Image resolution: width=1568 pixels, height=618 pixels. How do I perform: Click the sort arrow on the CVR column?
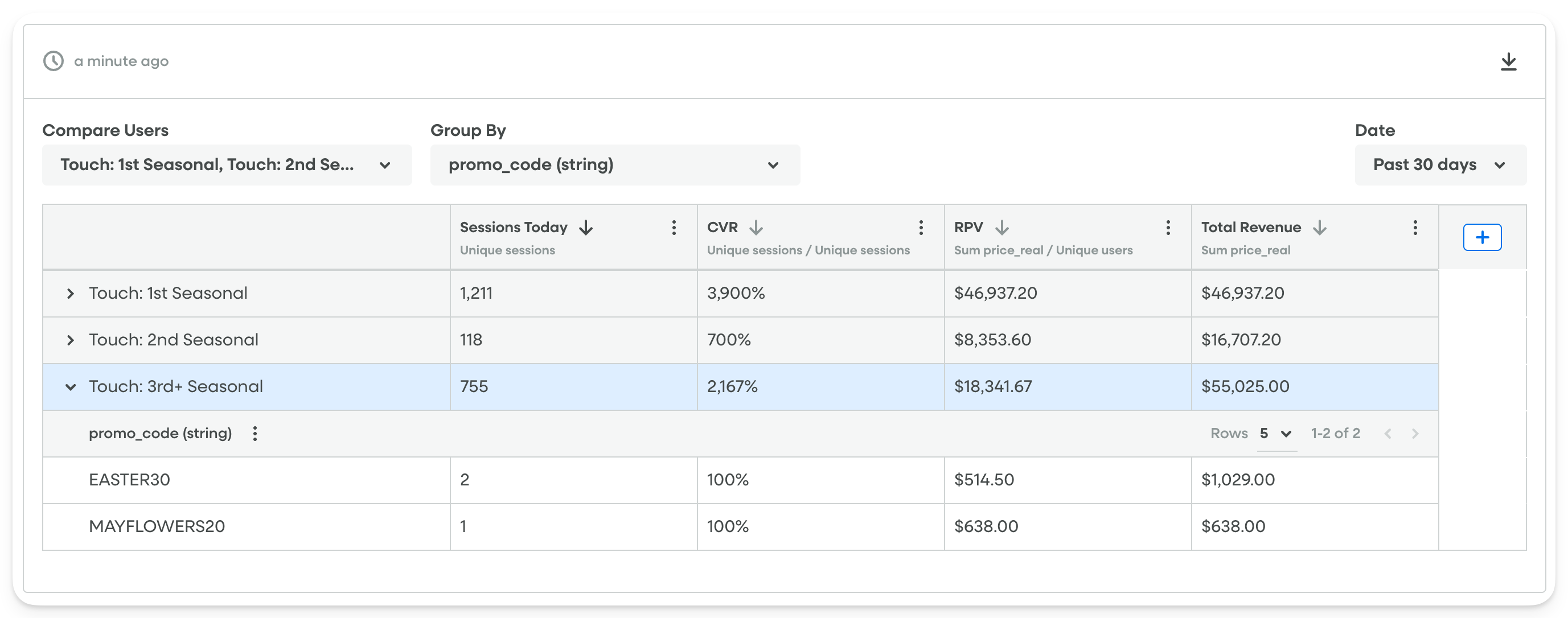pyautogui.click(x=756, y=228)
